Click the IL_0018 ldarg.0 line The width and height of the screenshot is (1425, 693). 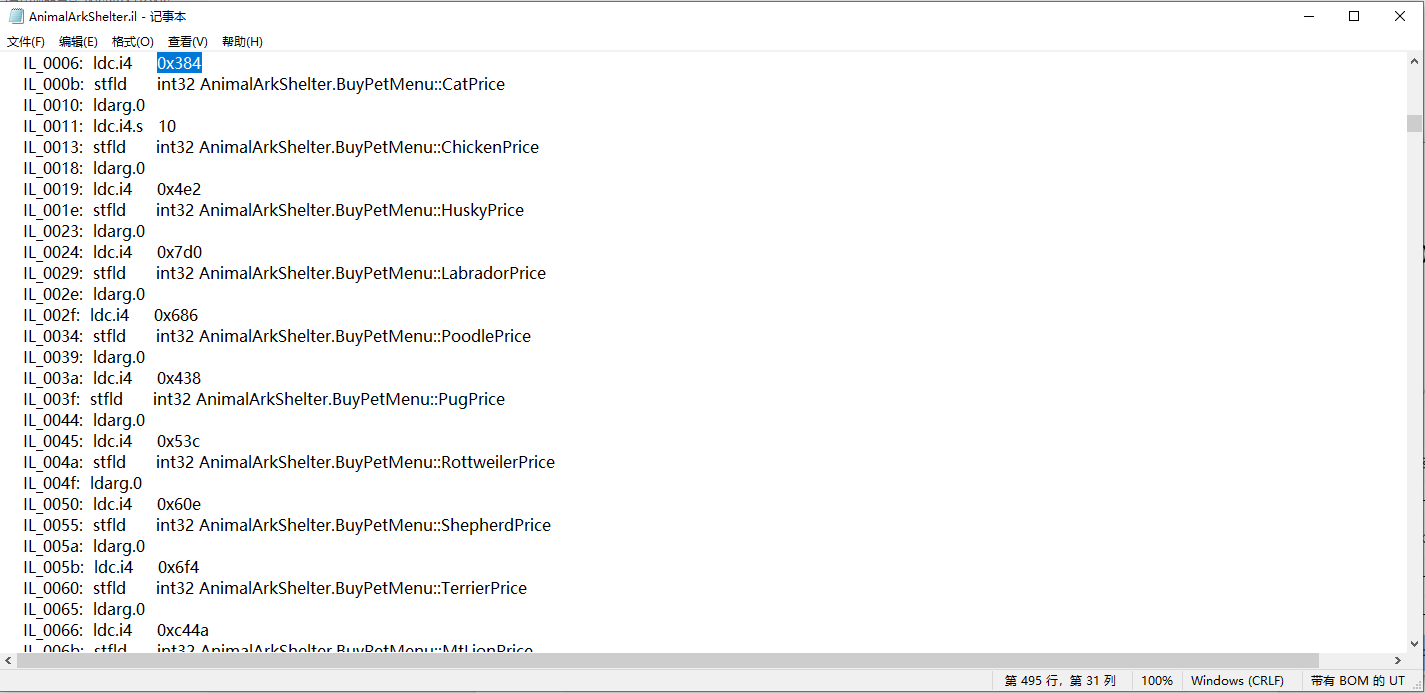pyautogui.click(x=84, y=168)
